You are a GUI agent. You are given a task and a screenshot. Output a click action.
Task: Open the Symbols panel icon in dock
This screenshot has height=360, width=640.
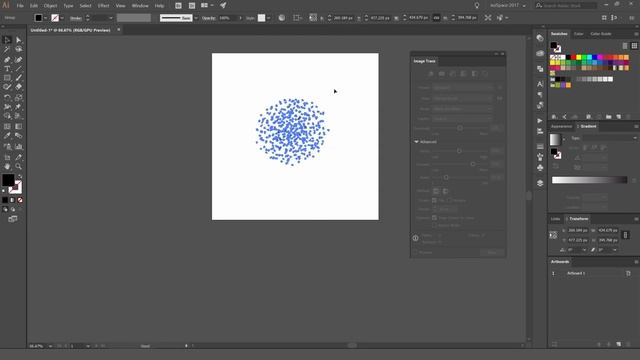540,167
